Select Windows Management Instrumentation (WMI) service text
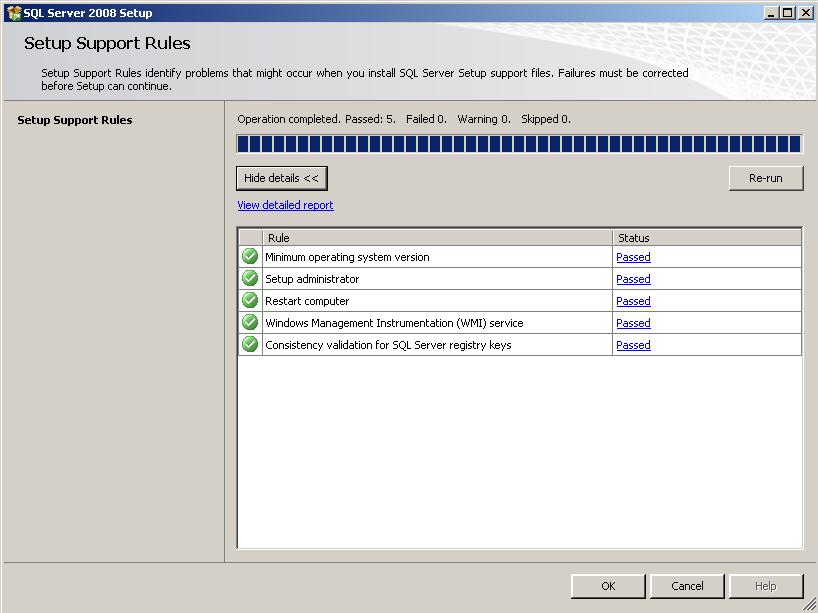 point(394,323)
